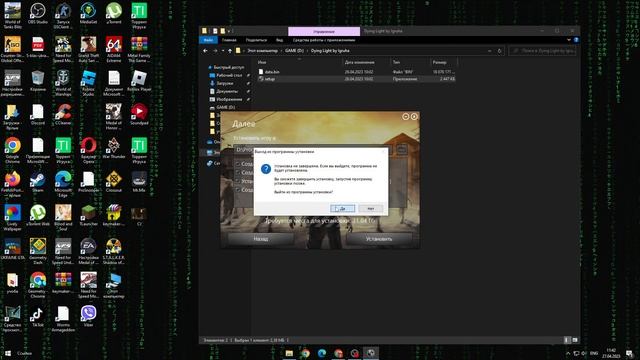Open the Вид ribbon tab

(279, 40)
